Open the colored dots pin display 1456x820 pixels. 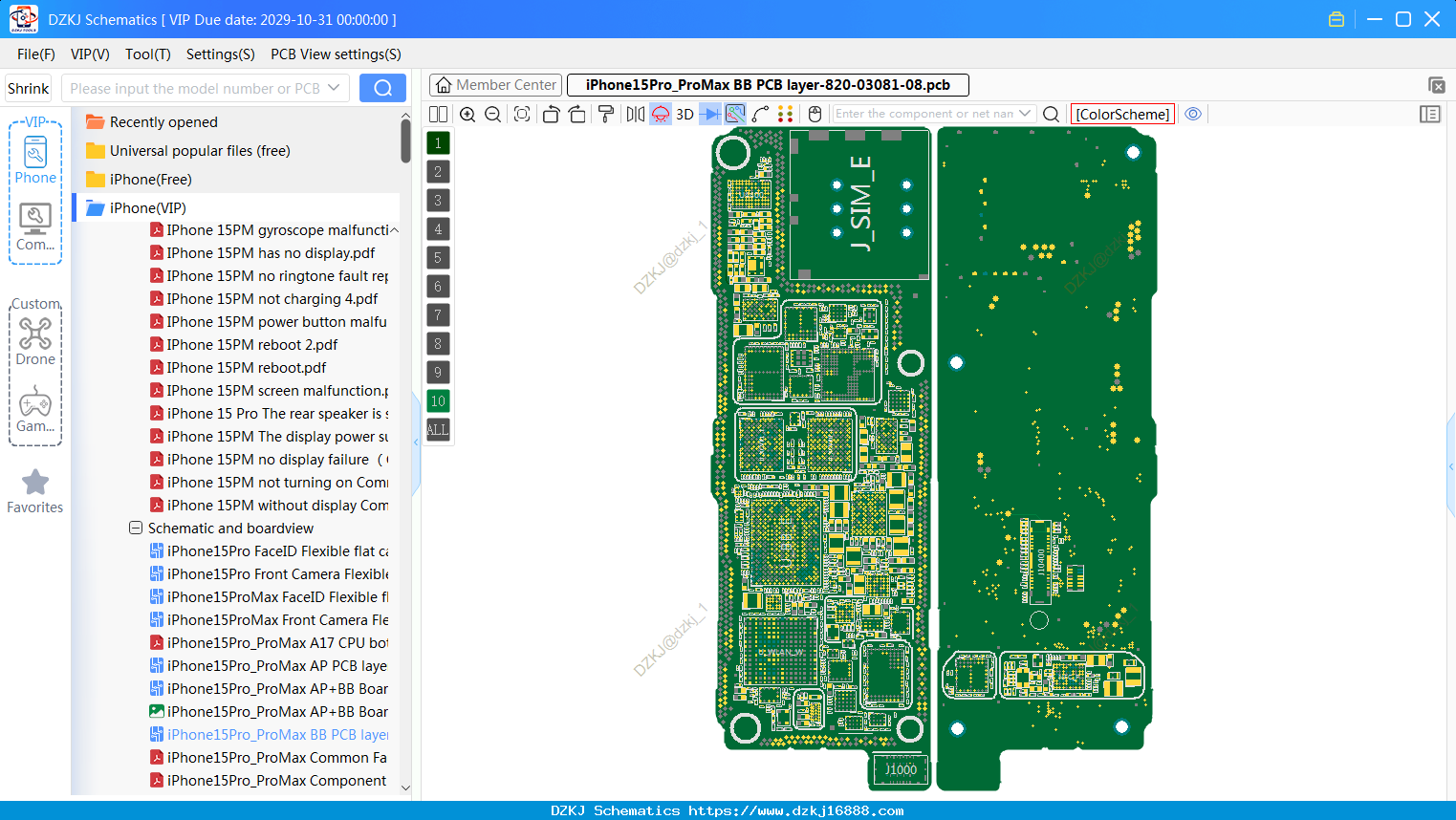pos(786,114)
